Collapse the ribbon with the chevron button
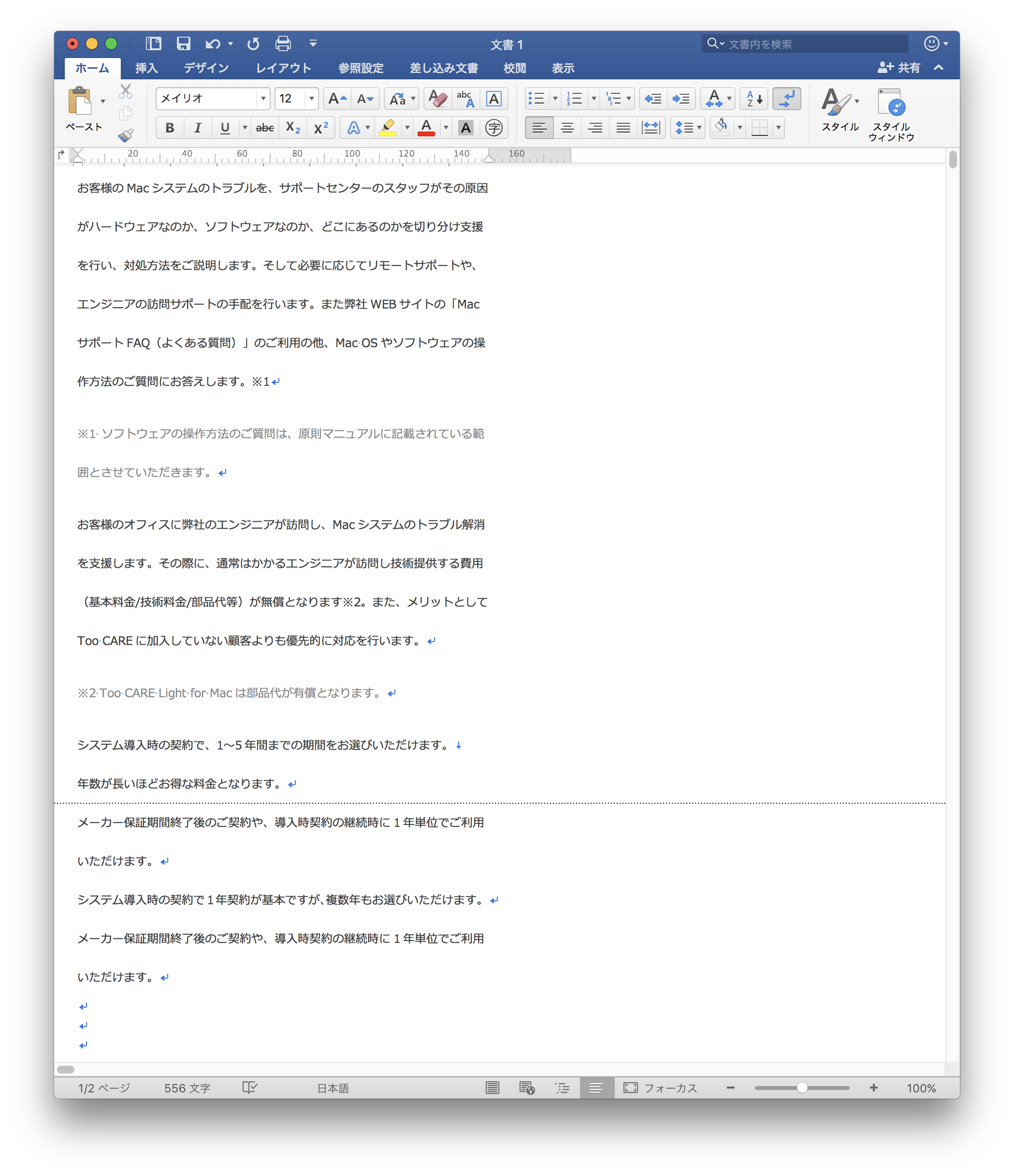Image resolution: width=1014 pixels, height=1176 pixels. click(938, 68)
